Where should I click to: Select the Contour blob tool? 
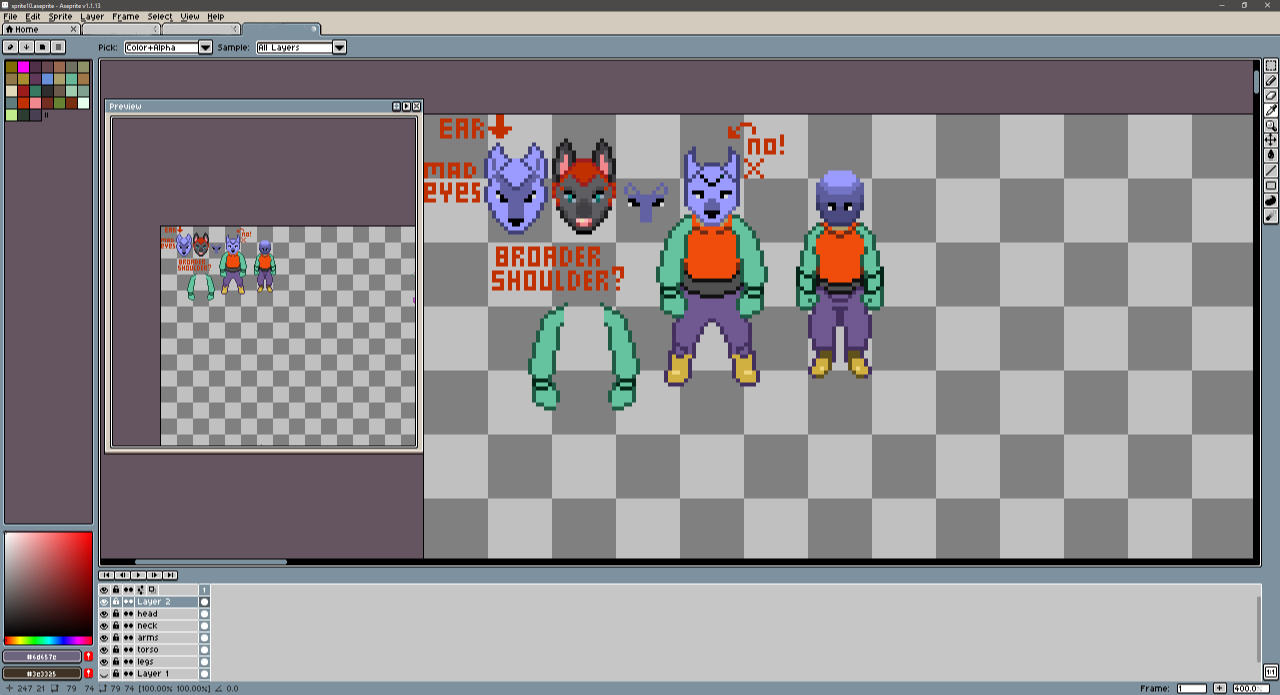(x=1271, y=201)
